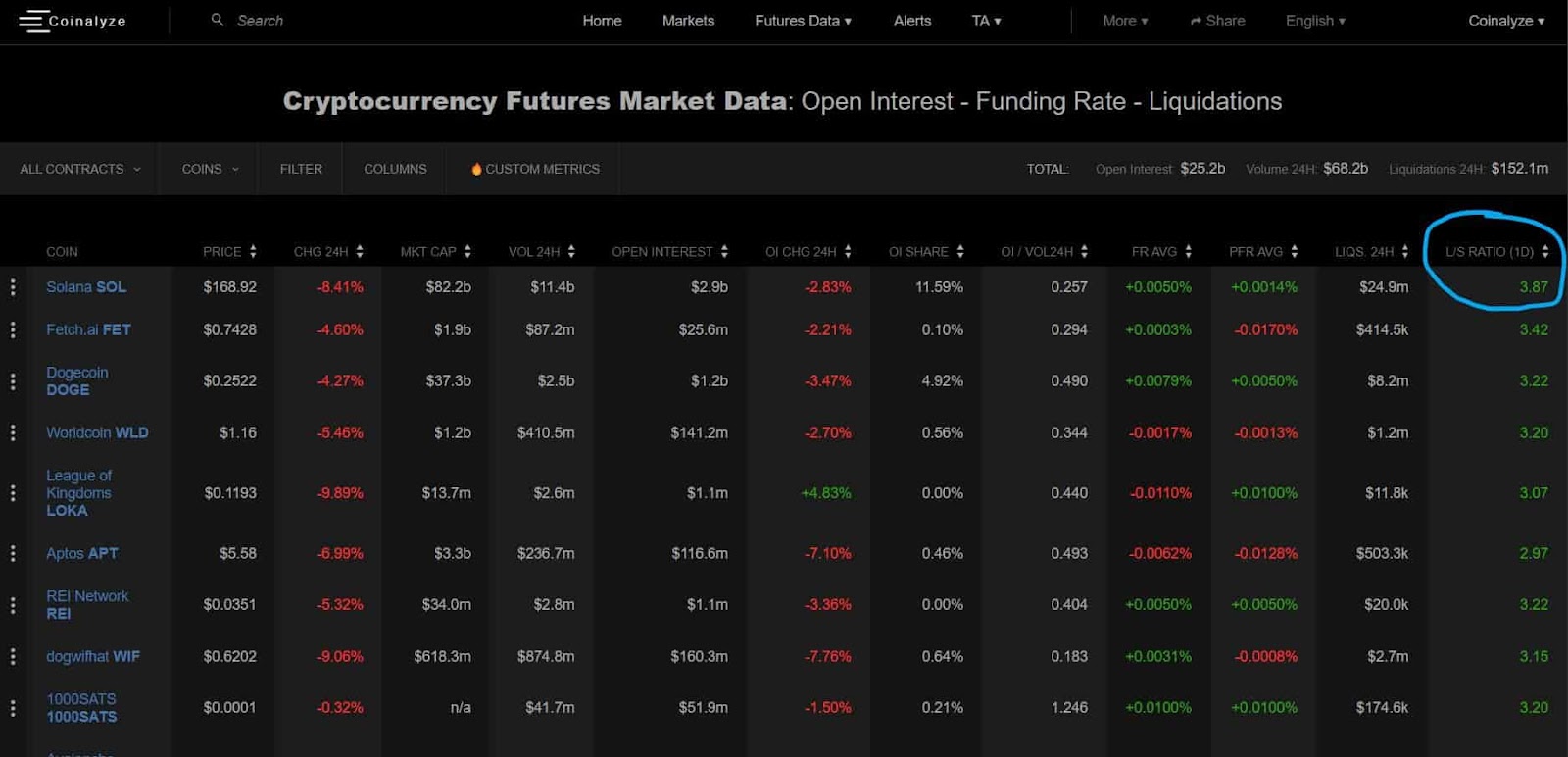Sort by FR AVG column arrows
This screenshot has height=757, width=1568.
click(x=1189, y=252)
